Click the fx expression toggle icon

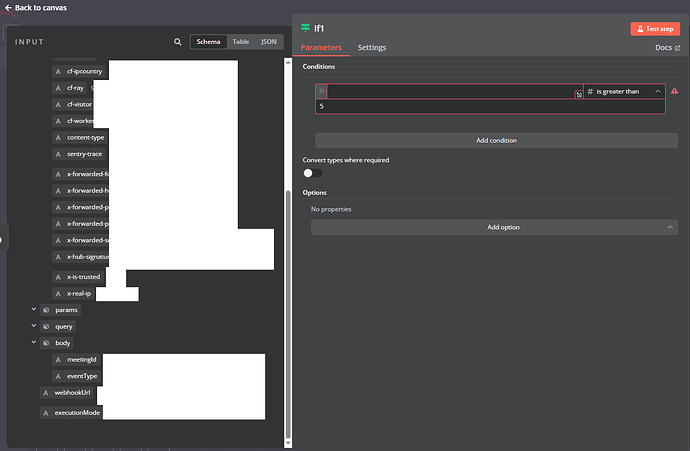321,92
